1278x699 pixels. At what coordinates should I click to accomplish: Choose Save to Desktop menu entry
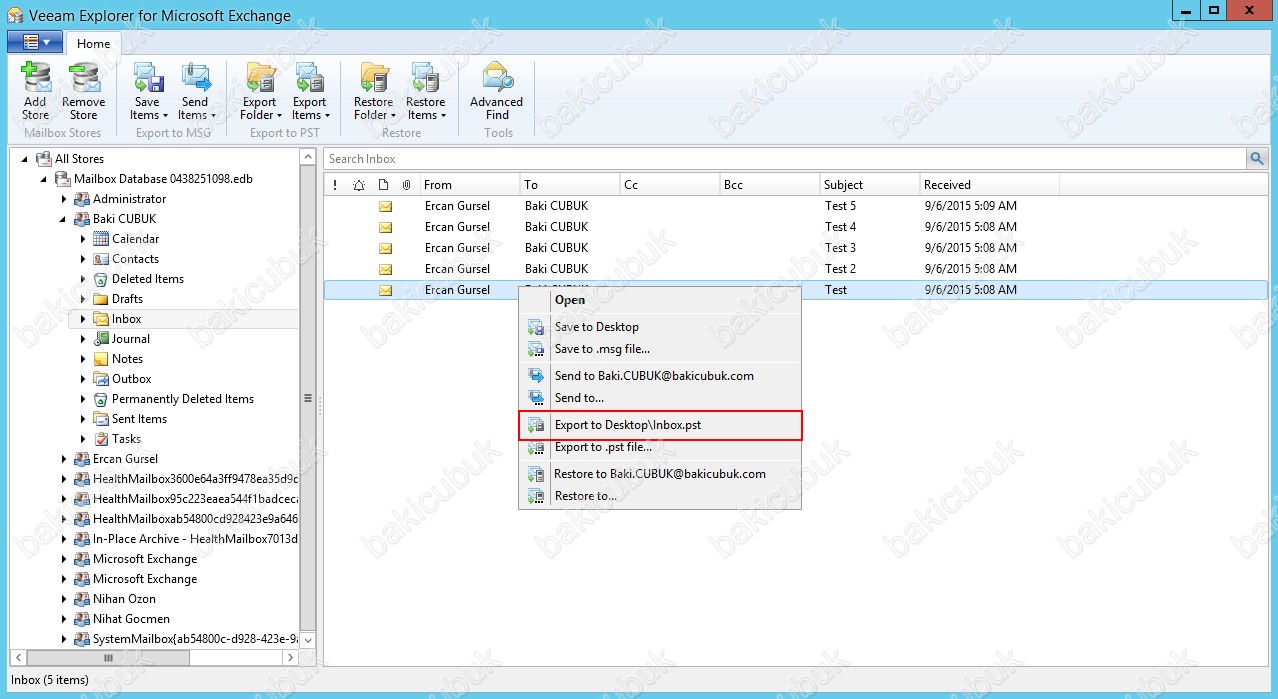[660, 327]
